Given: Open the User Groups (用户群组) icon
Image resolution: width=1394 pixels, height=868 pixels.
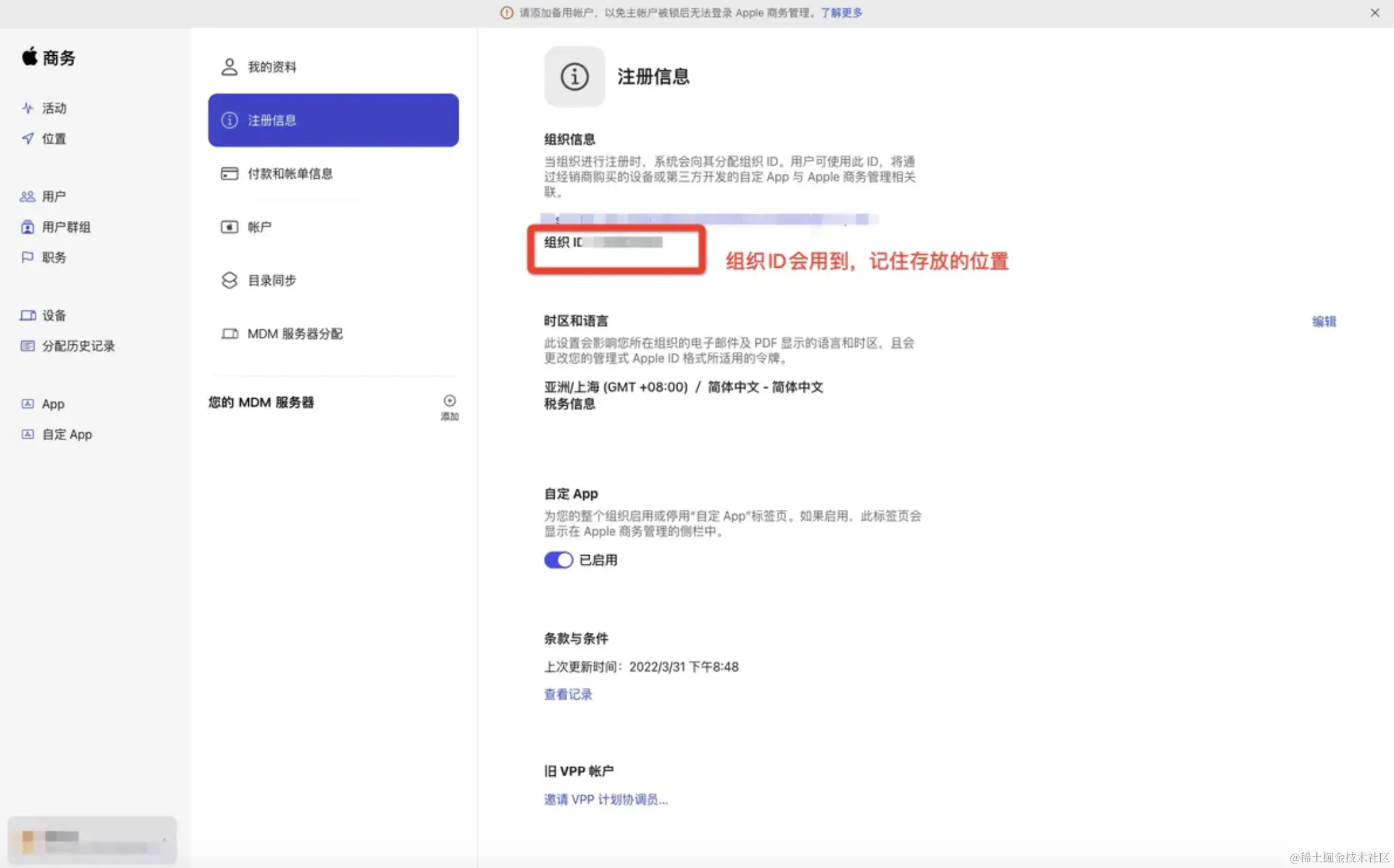Looking at the screenshot, I should pyautogui.click(x=27, y=227).
